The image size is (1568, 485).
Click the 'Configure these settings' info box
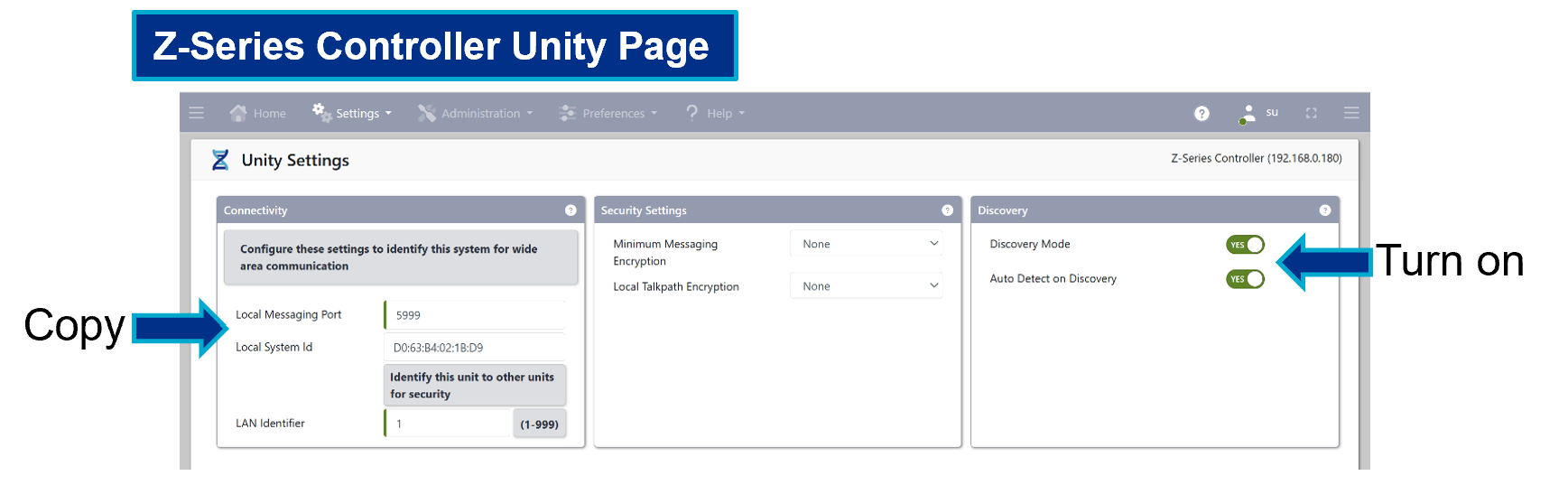[x=401, y=257]
